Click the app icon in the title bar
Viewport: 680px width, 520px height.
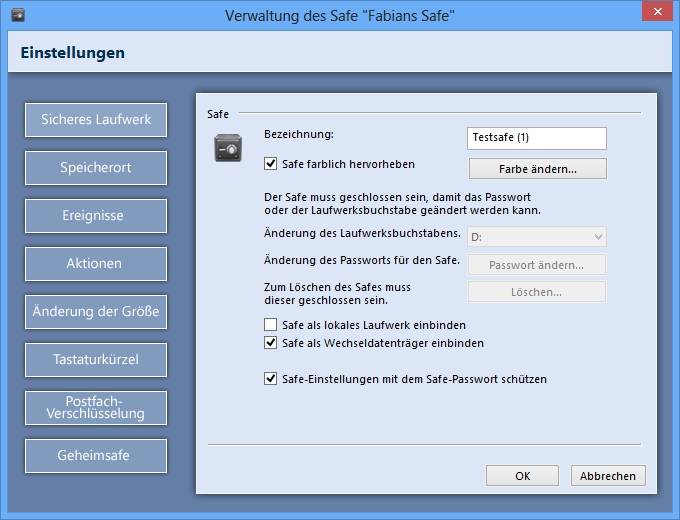click(18, 15)
